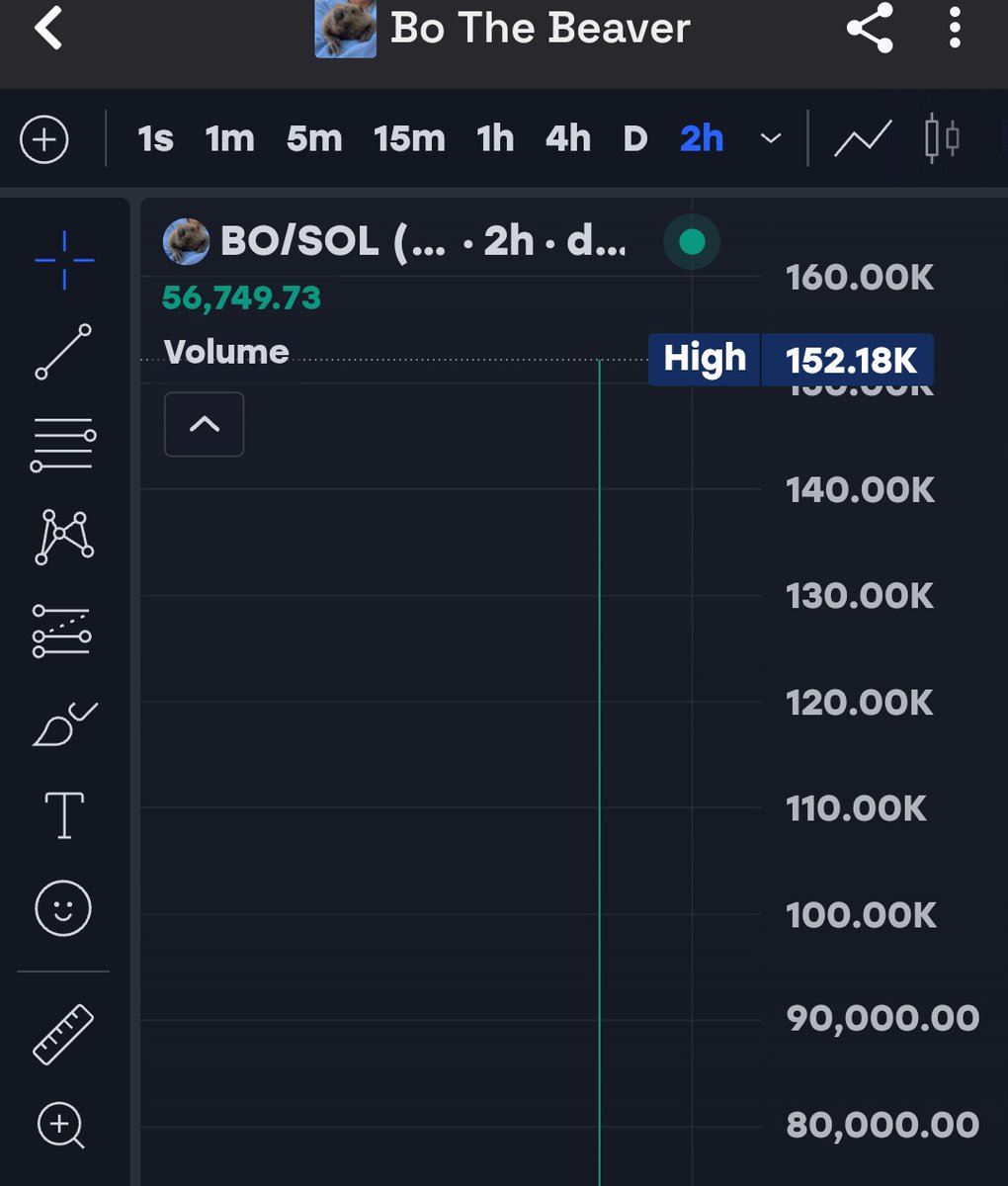The width and height of the screenshot is (1008, 1186).
Task: Select the 1h timeframe
Action: [495, 139]
